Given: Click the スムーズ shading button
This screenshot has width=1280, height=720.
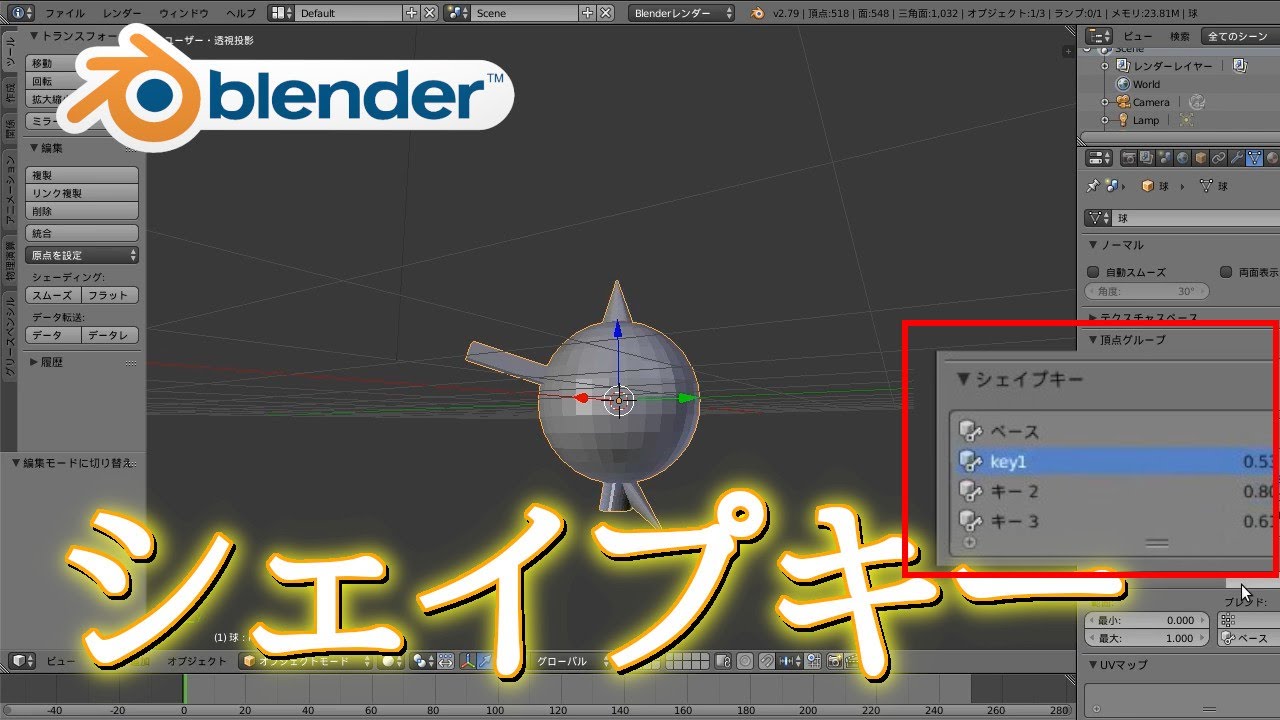Looking at the screenshot, I should pos(53,295).
